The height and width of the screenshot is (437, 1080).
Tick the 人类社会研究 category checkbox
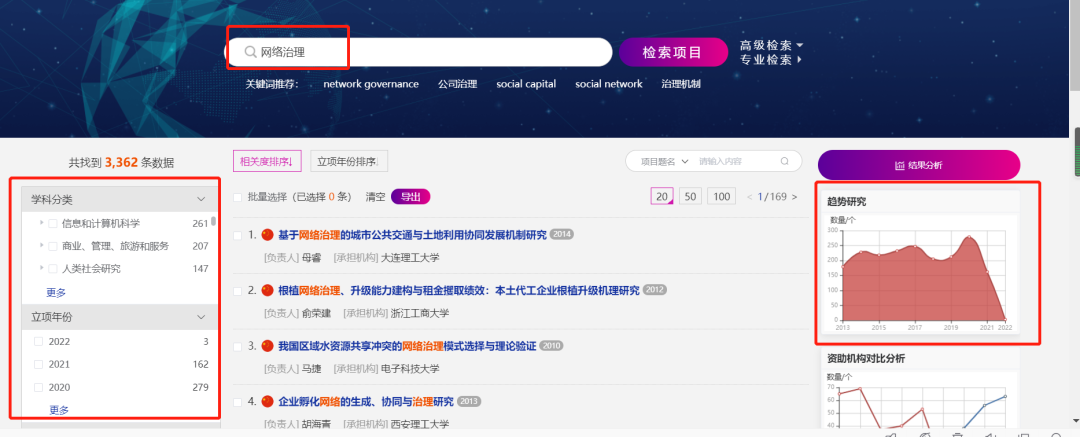pyautogui.click(x=53, y=268)
